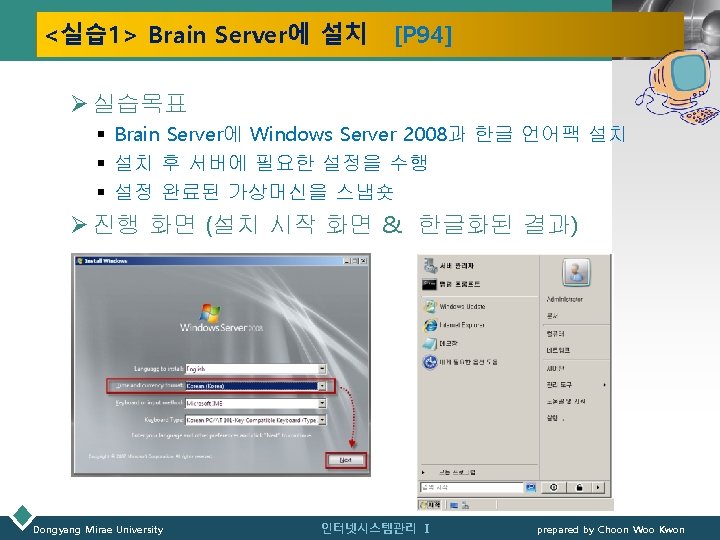Click the Start (시작) taskbar button
Screen dimensions: 720x540
click(x=430, y=505)
